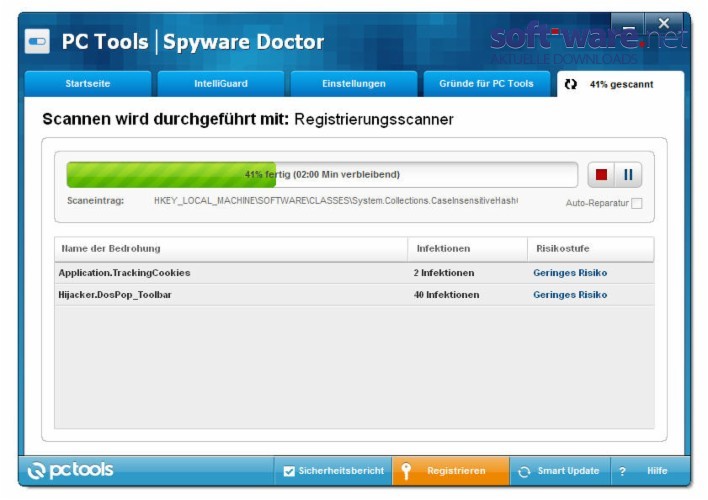
Task: Click the HKEY_LOCAL_MACHINE scan entry path
Action: coord(336,201)
